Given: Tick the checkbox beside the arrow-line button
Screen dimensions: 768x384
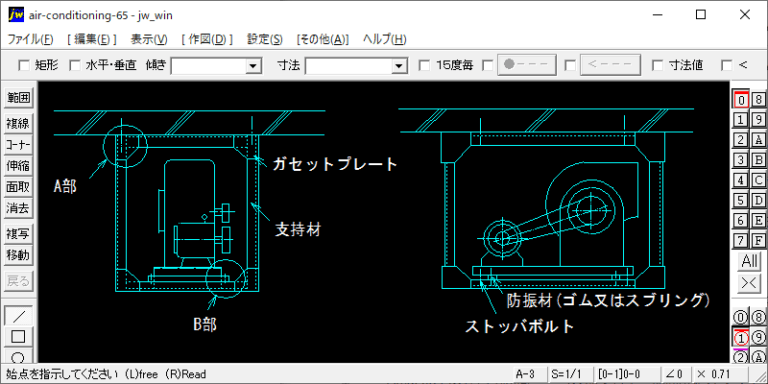Looking at the screenshot, I should coord(570,65).
